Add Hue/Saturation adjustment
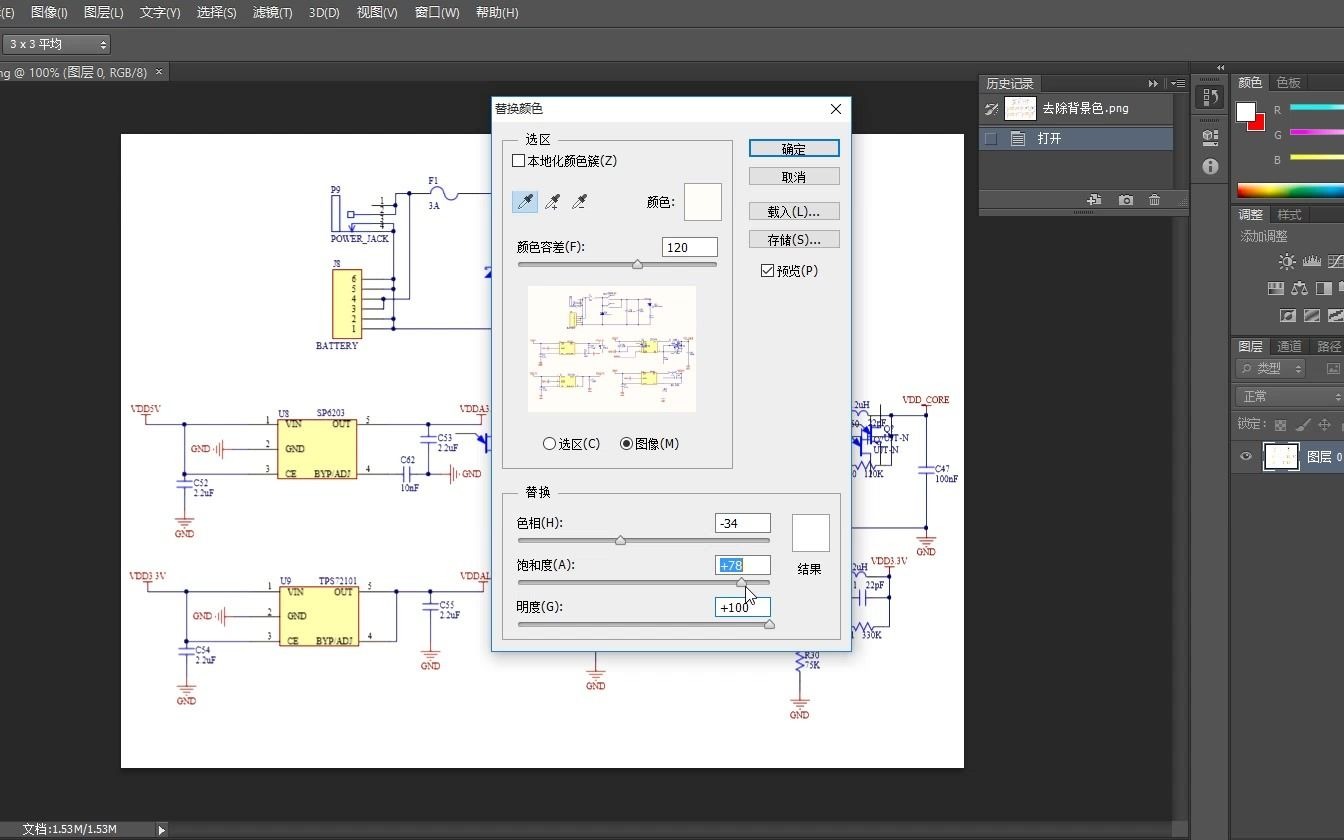This screenshot has height=840, width=1344. pyautogui.click(x=1276, y=288)
